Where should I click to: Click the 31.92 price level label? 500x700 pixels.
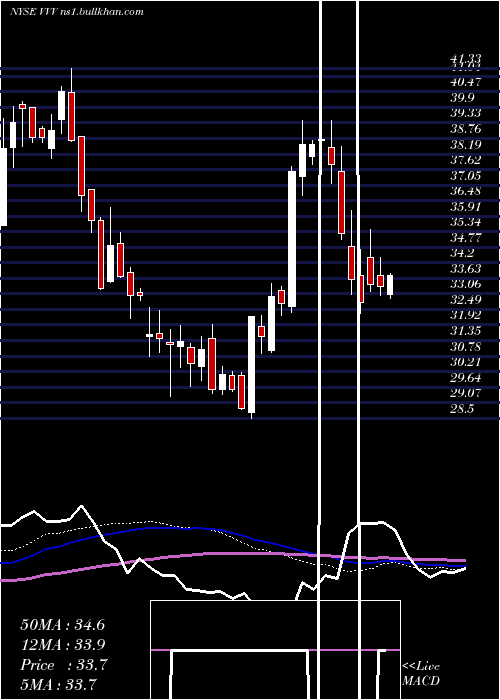(x=466, y=315)
